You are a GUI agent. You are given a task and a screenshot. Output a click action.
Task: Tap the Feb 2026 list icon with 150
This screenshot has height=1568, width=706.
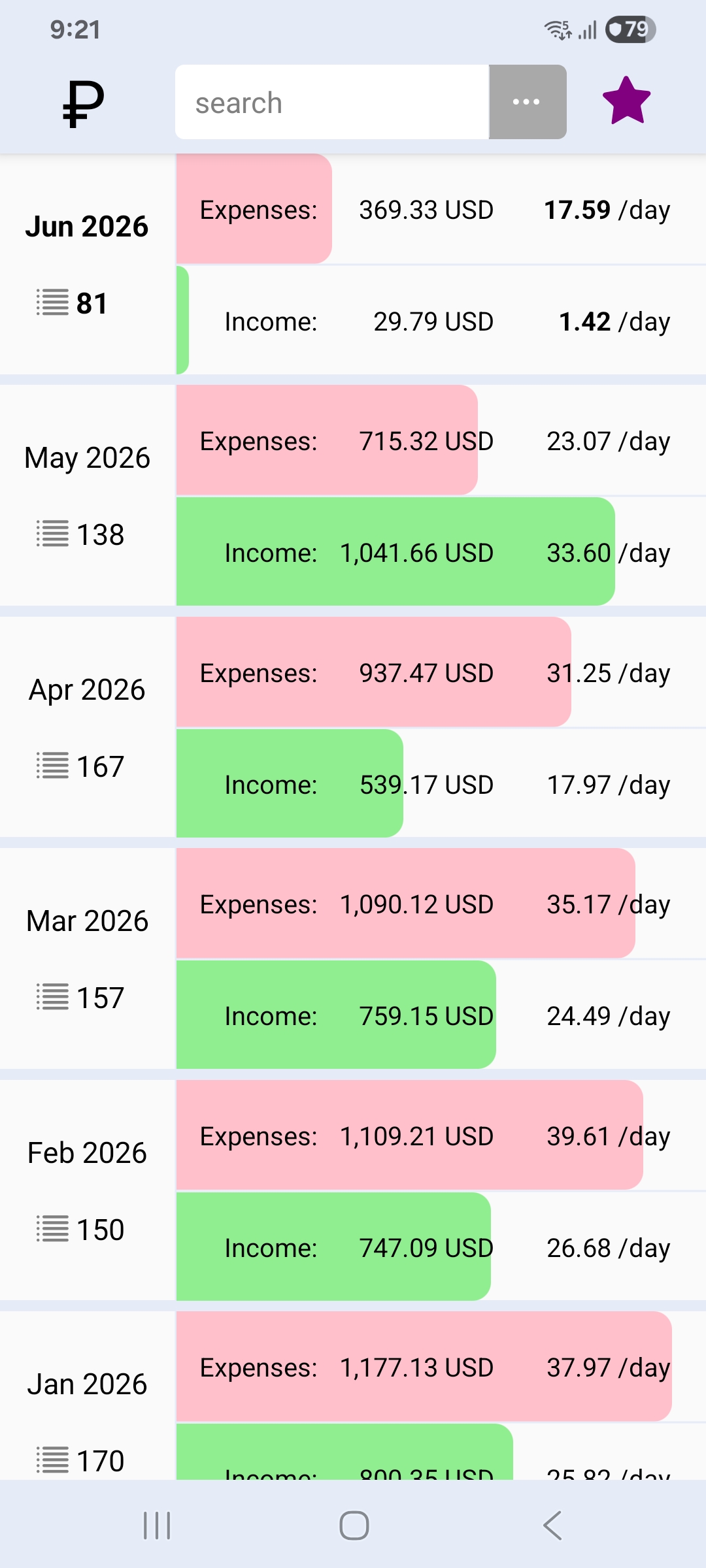pyautogui.click(x=52, y=1230)
